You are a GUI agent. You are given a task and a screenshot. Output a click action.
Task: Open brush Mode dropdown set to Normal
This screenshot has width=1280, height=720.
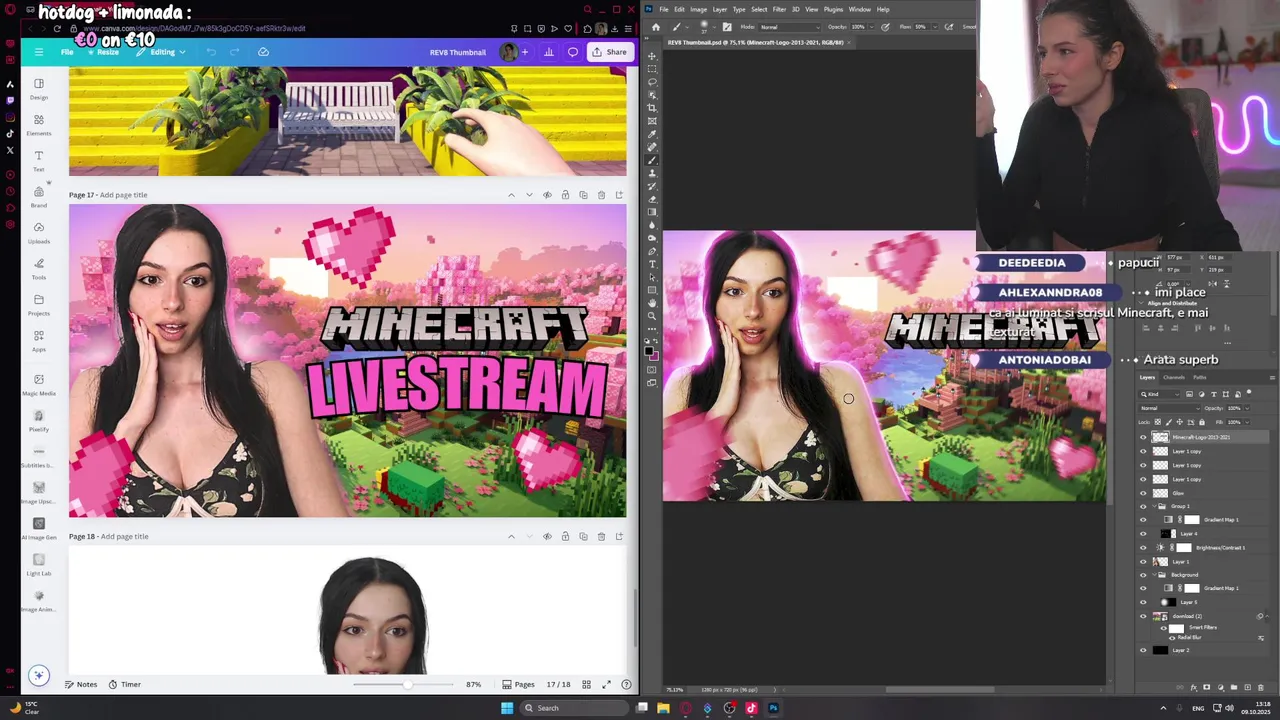(792, 27)
